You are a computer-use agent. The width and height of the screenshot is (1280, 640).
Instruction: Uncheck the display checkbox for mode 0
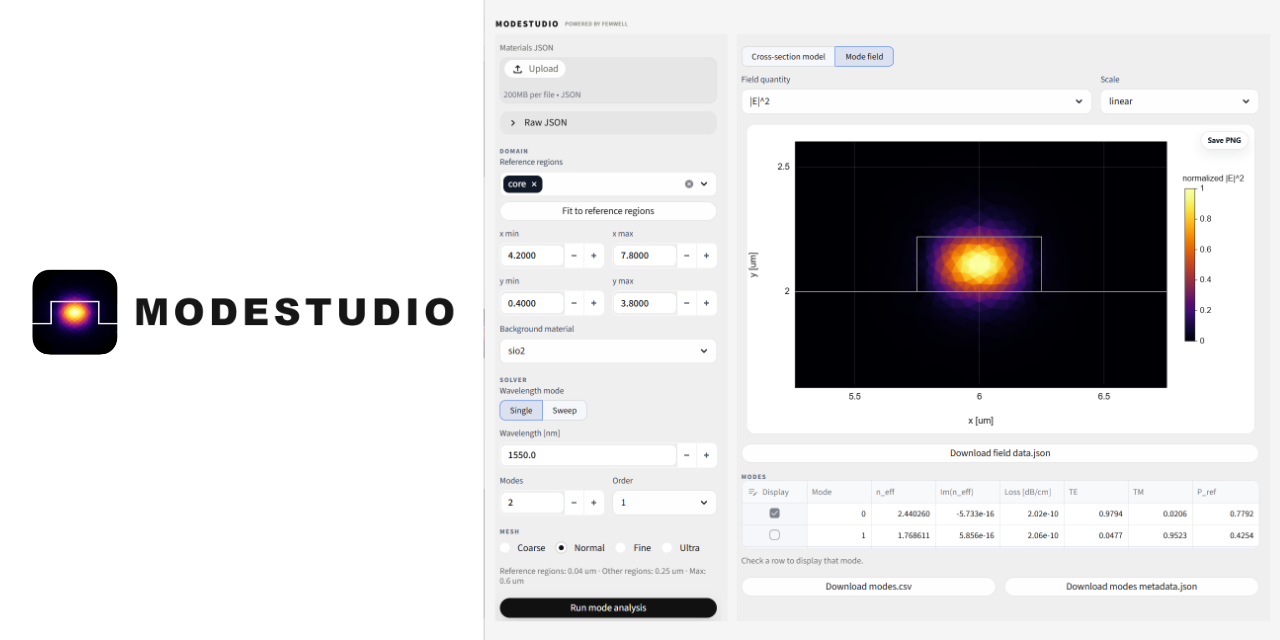coord(774,513)
